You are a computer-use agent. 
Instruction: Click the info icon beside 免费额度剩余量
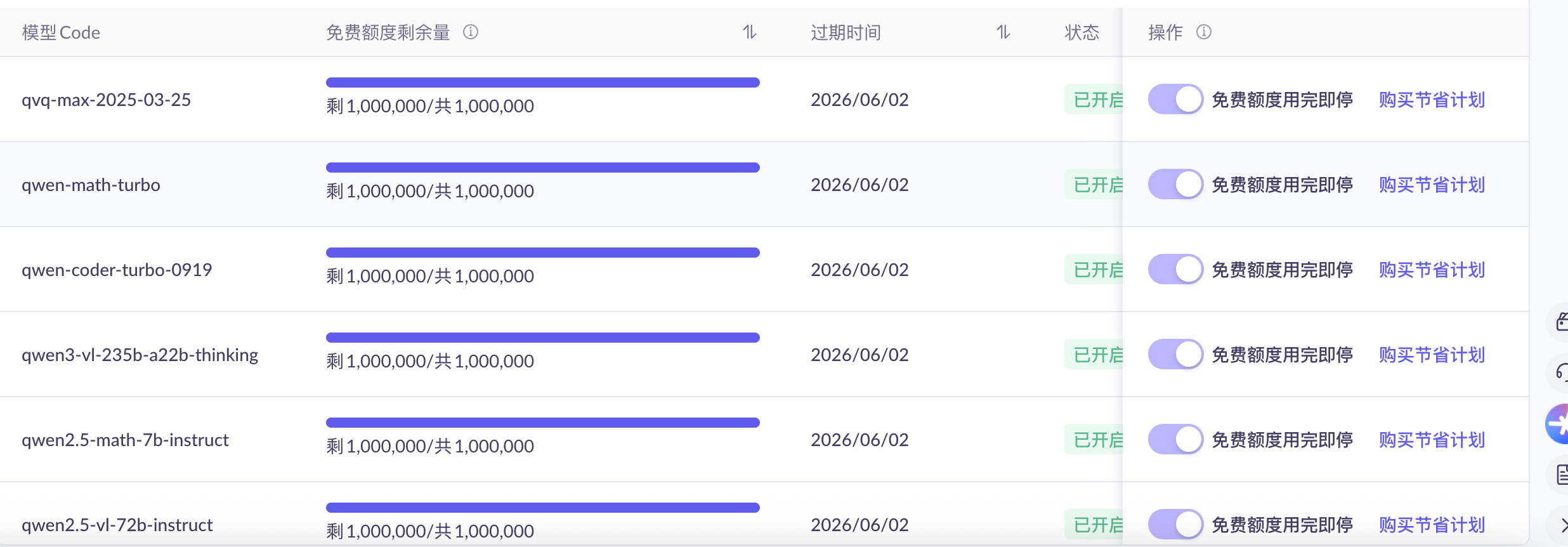click(x=471, y=32)
